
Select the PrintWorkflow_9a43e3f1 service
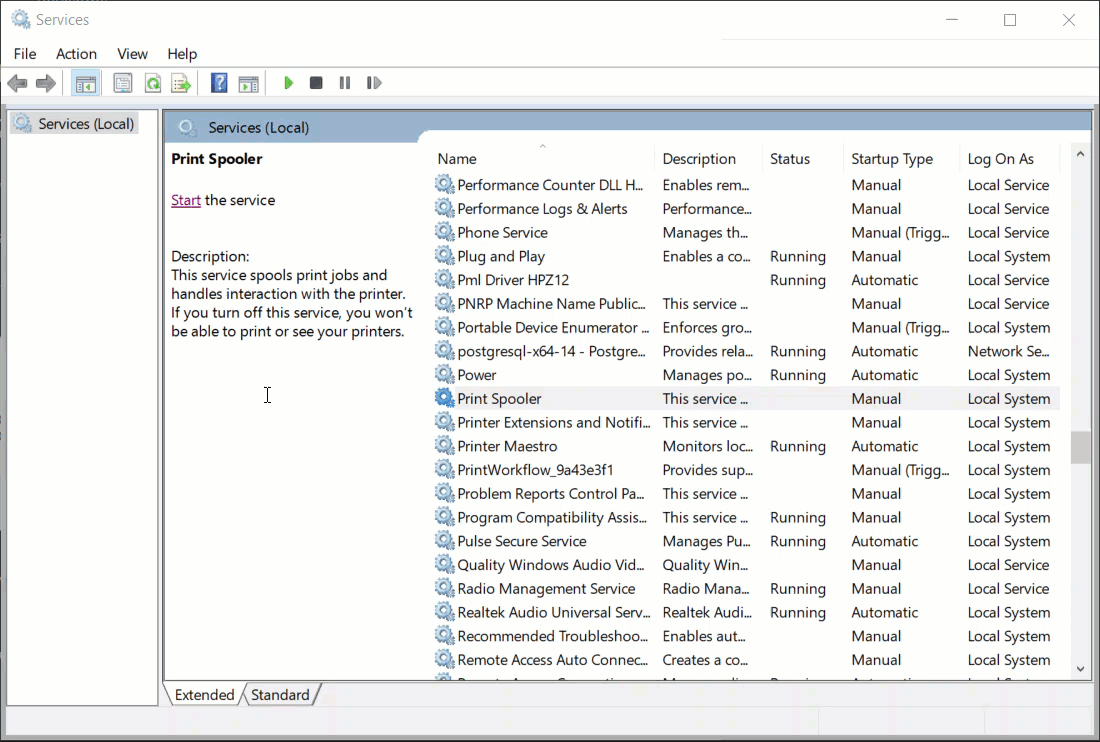pyautogui.click(x=746, y=470)
